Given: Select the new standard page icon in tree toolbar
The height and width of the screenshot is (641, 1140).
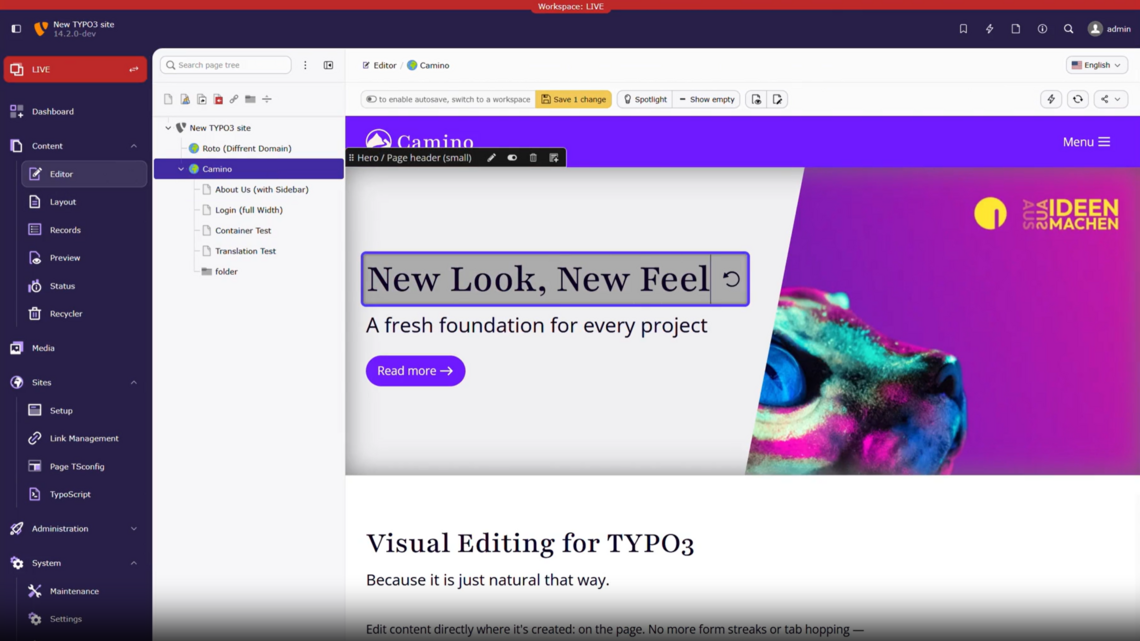Looking at the screenshot, I should 169,99.
